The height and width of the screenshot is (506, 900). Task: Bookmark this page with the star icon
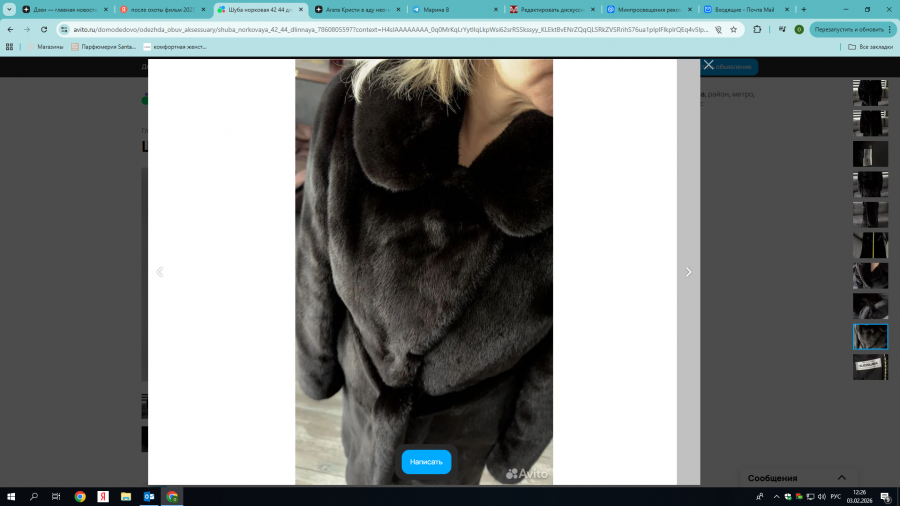coord(734,30)
